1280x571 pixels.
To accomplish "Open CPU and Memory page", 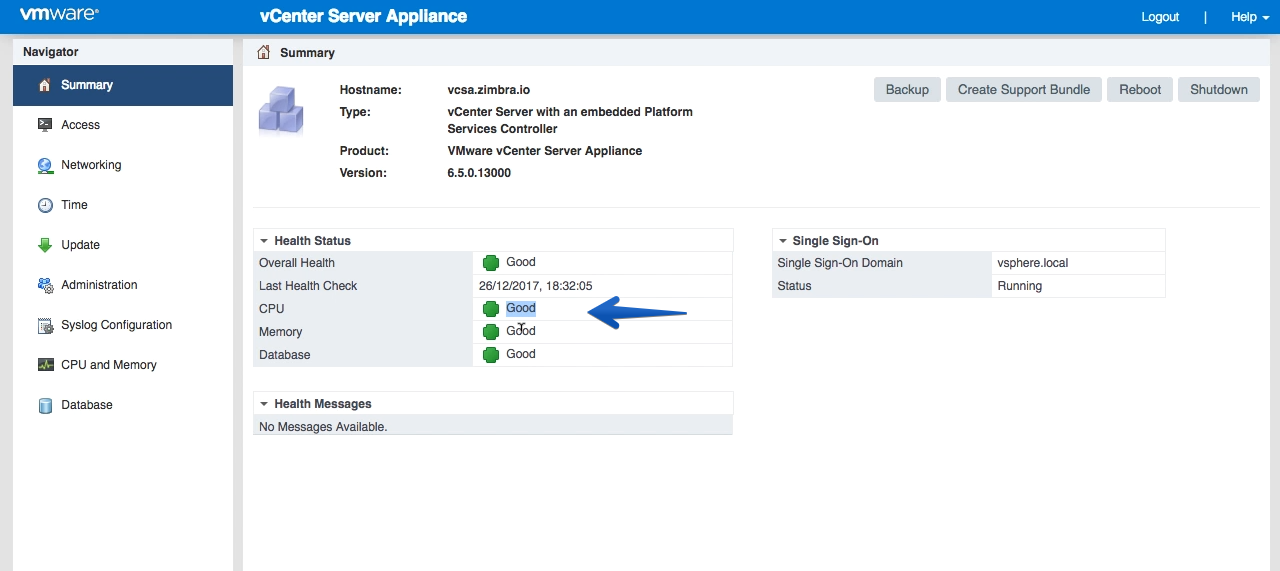I will [123, 365].
